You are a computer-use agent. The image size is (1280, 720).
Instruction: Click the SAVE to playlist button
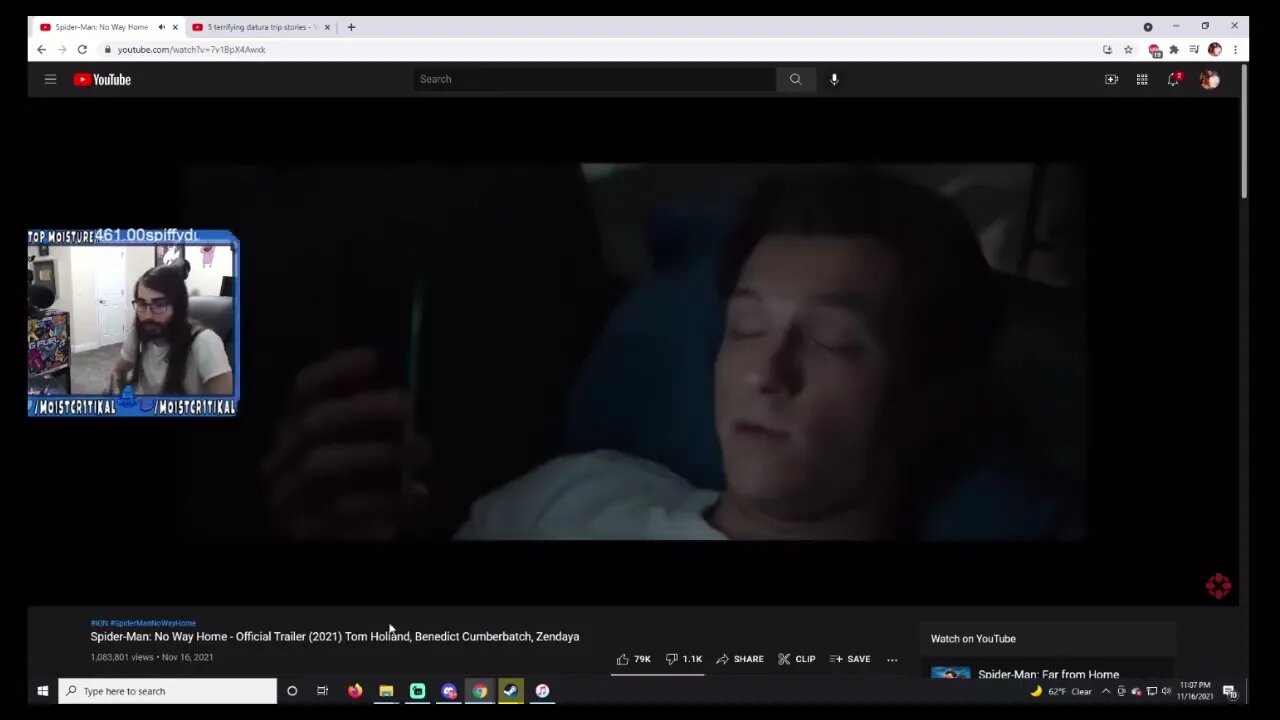tap(850, 659)
